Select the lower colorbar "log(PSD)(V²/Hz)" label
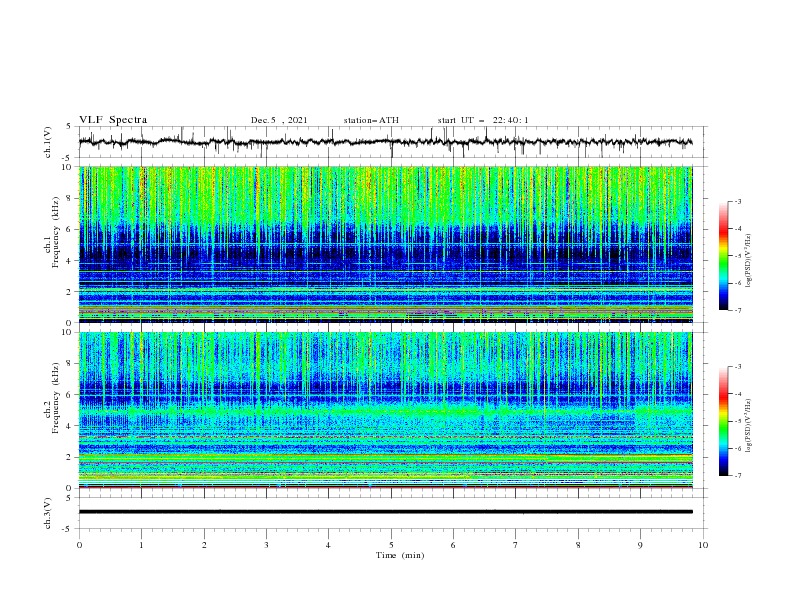This screenshot has width=792, height=612. pos(750,426)
